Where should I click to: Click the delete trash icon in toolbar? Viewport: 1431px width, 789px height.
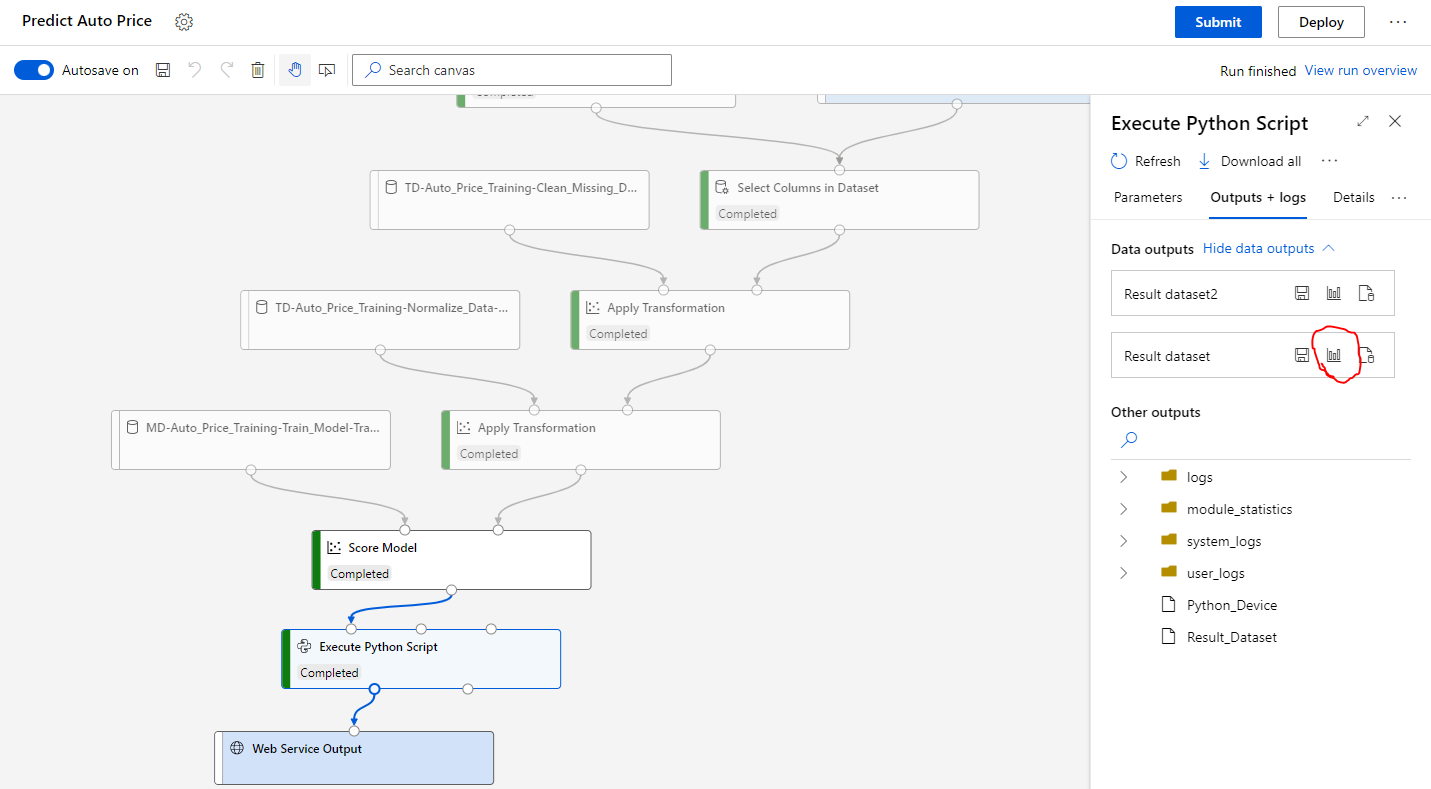(x=258, y=70)
